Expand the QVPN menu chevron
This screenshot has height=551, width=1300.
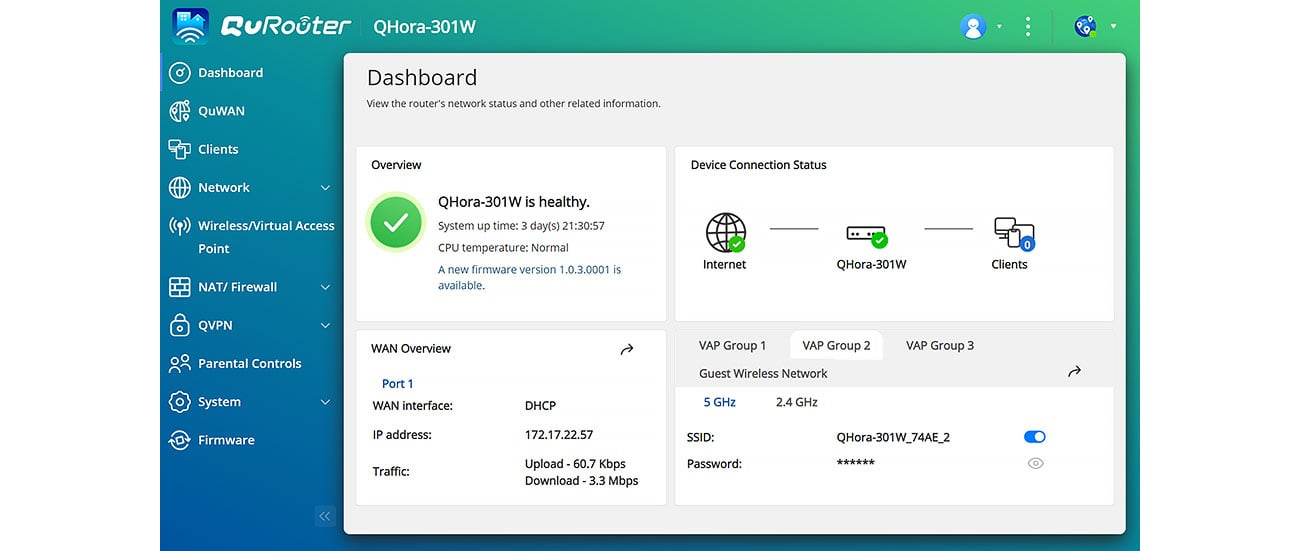pos(325,326)
